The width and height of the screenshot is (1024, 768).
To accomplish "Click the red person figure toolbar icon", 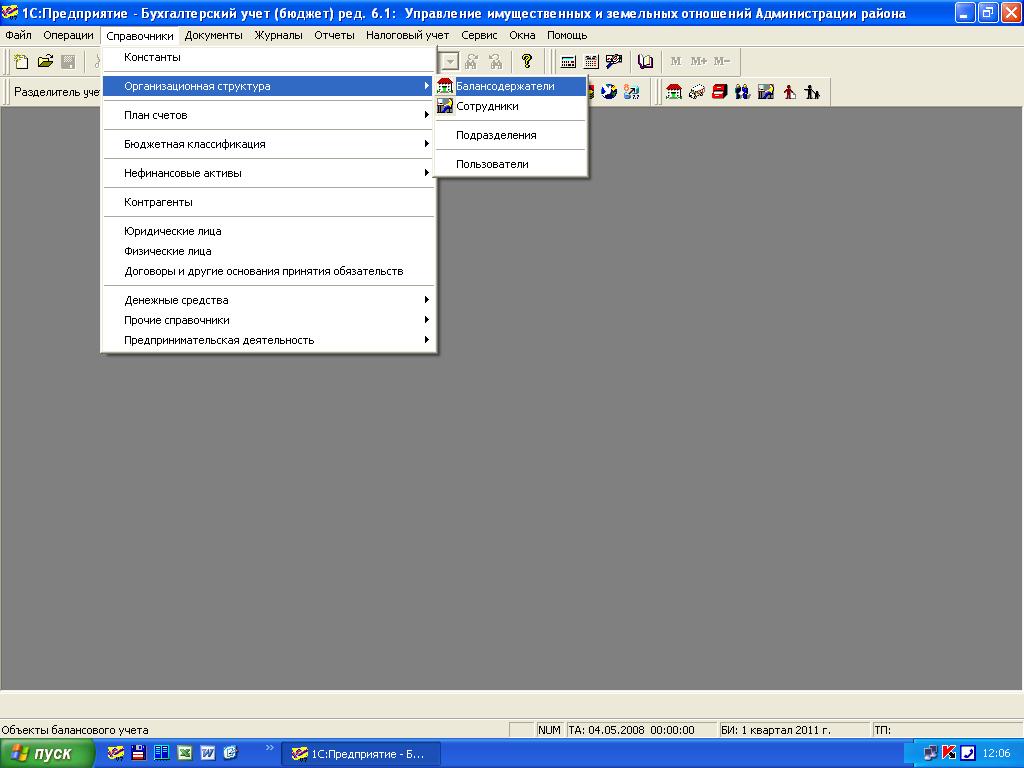I will pos(790,92).
